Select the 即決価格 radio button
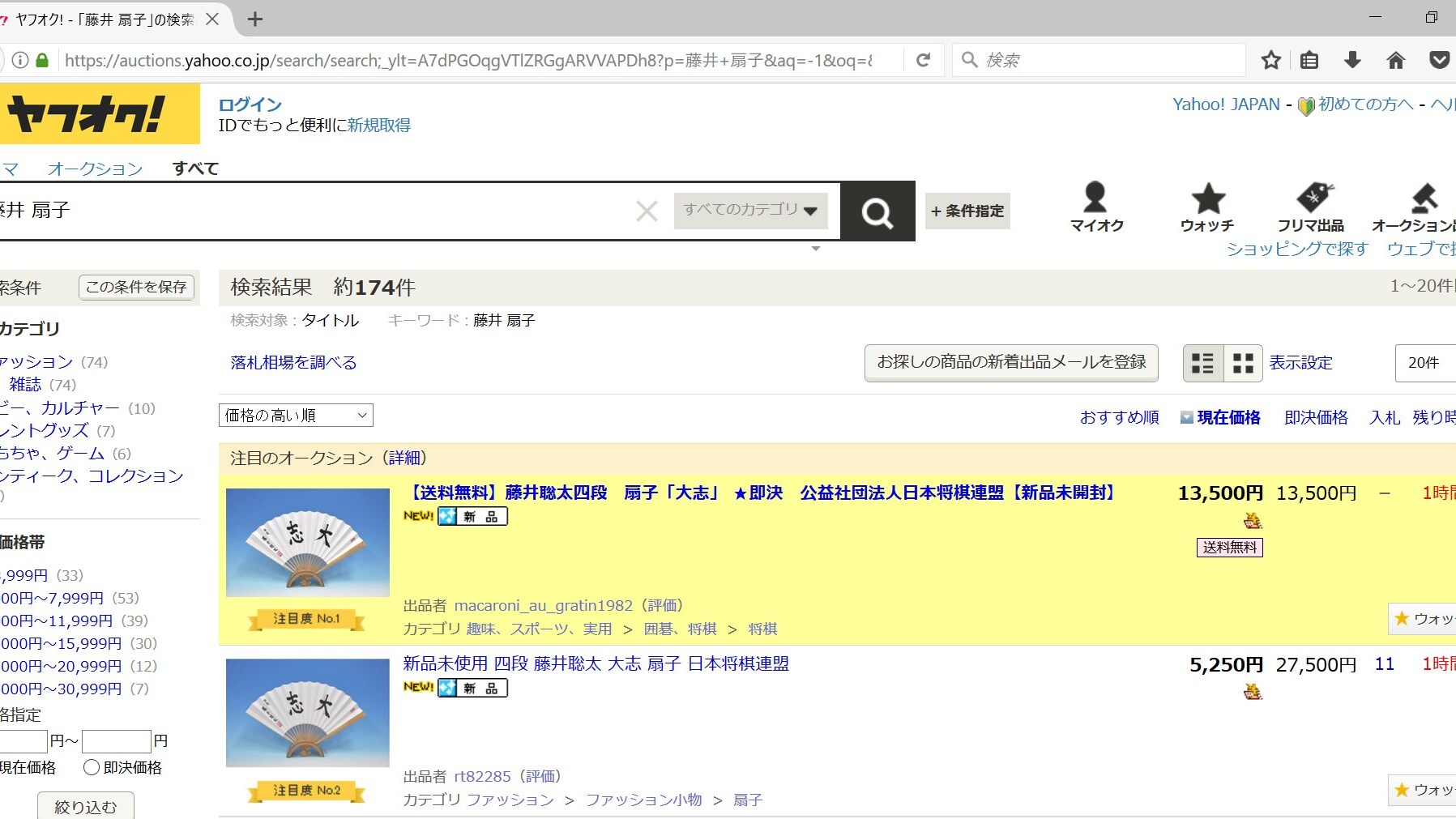Viewport: 1456px width, 819px height. (x=92, y=767)
